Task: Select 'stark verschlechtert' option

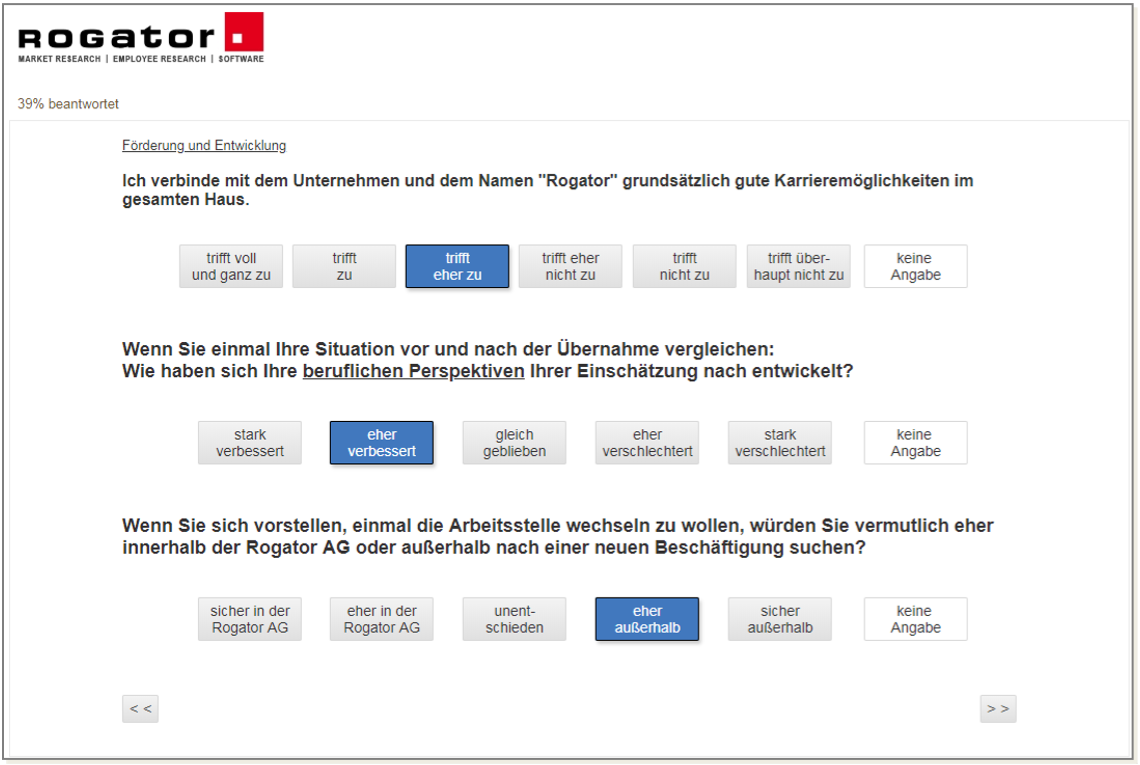Action: pos(780,443)
